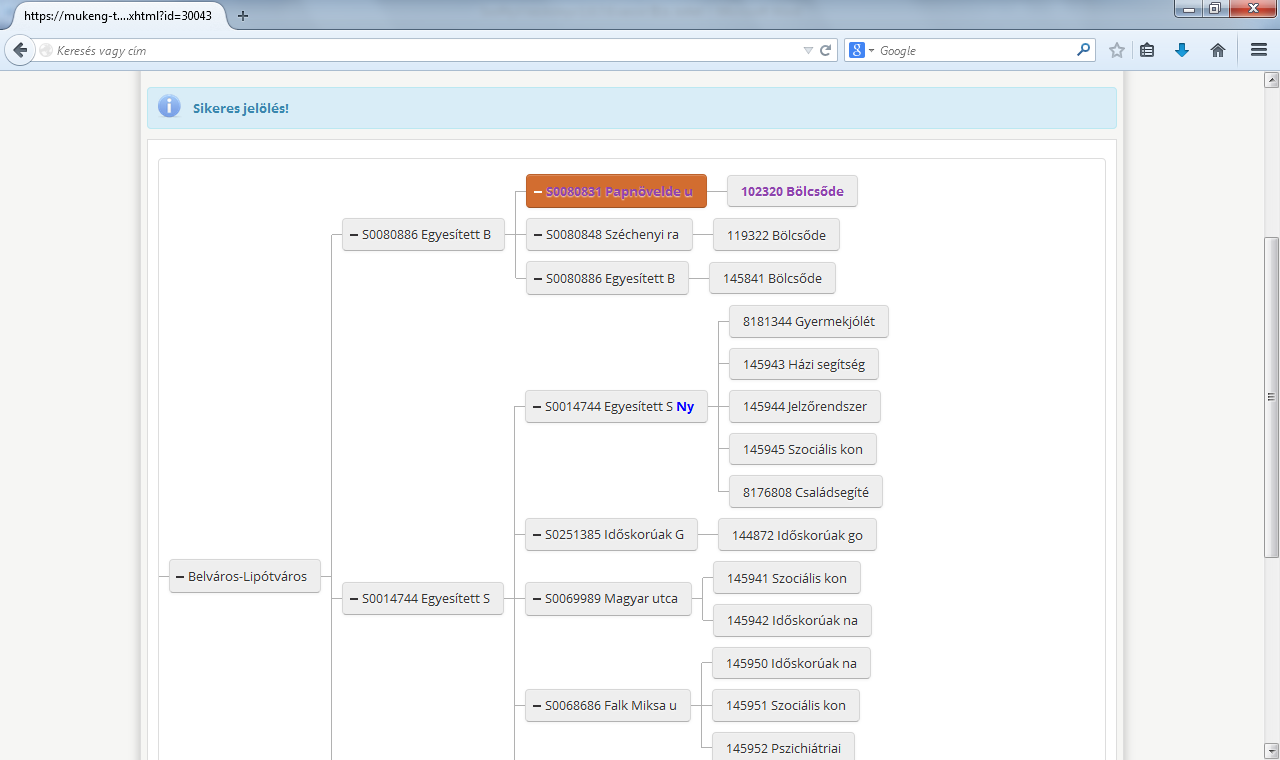
Task: Open a new tab with plus button
Action: click(x=243, y=16)
